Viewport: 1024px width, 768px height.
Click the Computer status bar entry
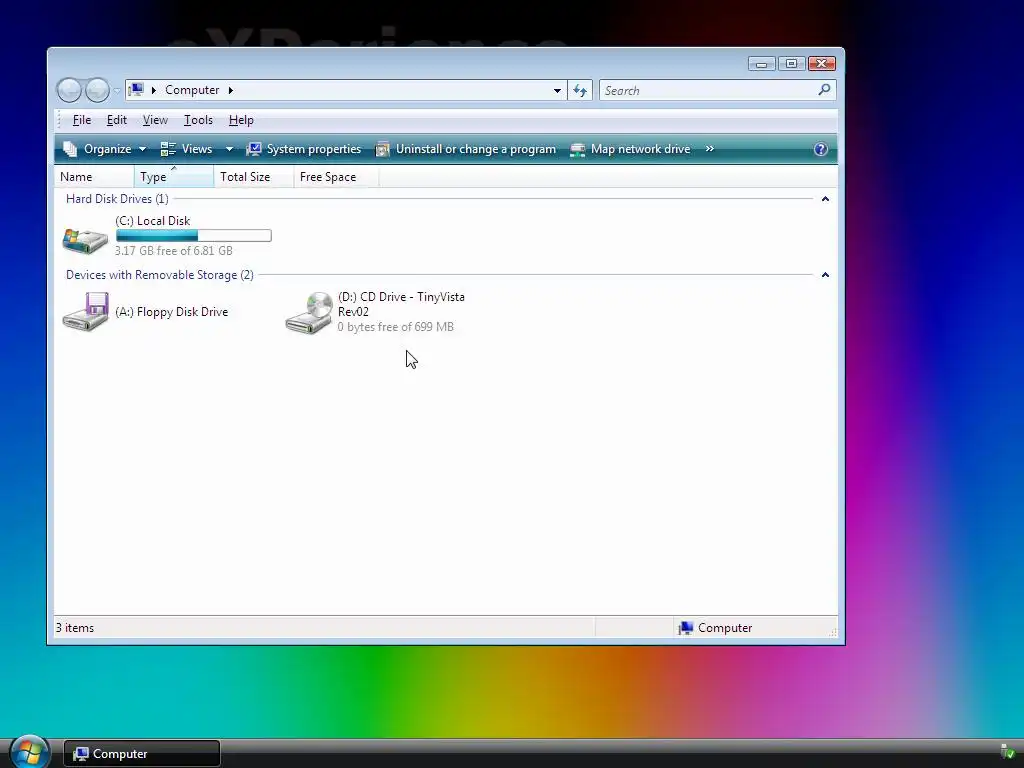pyautogui.click(x=716, y=628)
